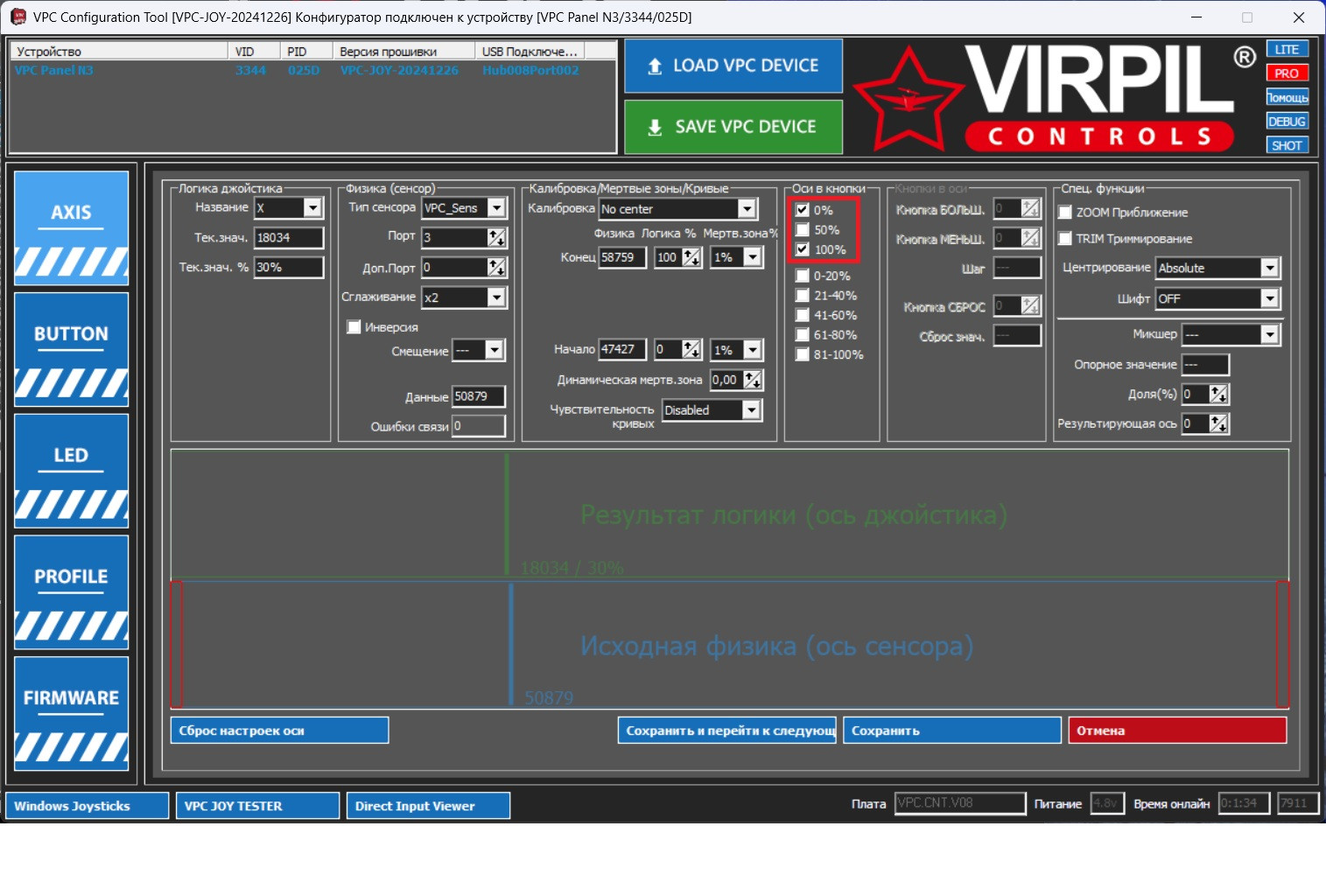Click the SHOT screenshot button
The width and height of the screenshot is (1326, 896).
click(x=1287, y=145)
